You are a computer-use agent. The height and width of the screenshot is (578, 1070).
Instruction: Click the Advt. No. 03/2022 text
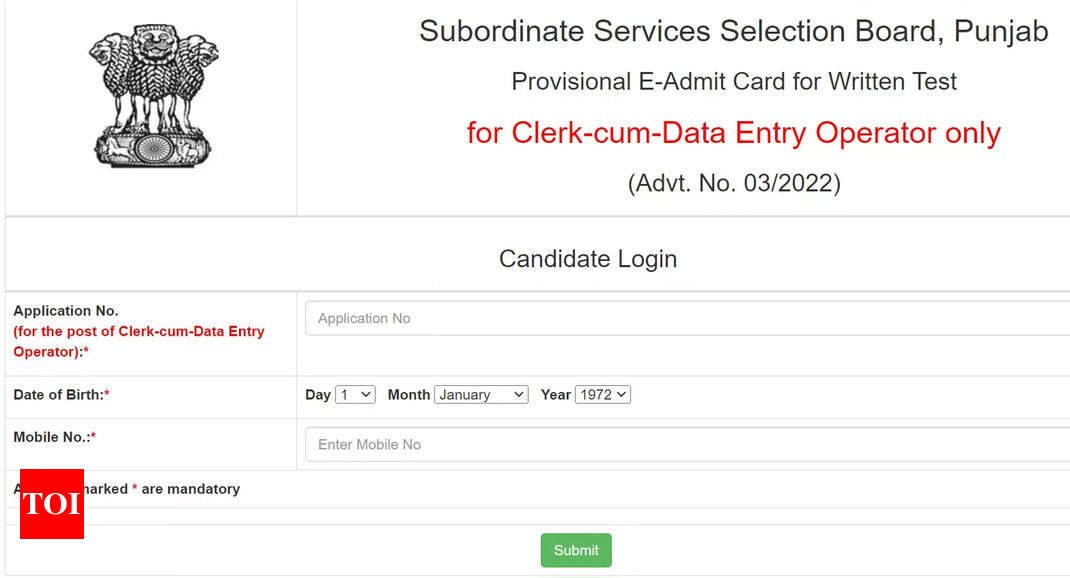(x=734, y=183)
